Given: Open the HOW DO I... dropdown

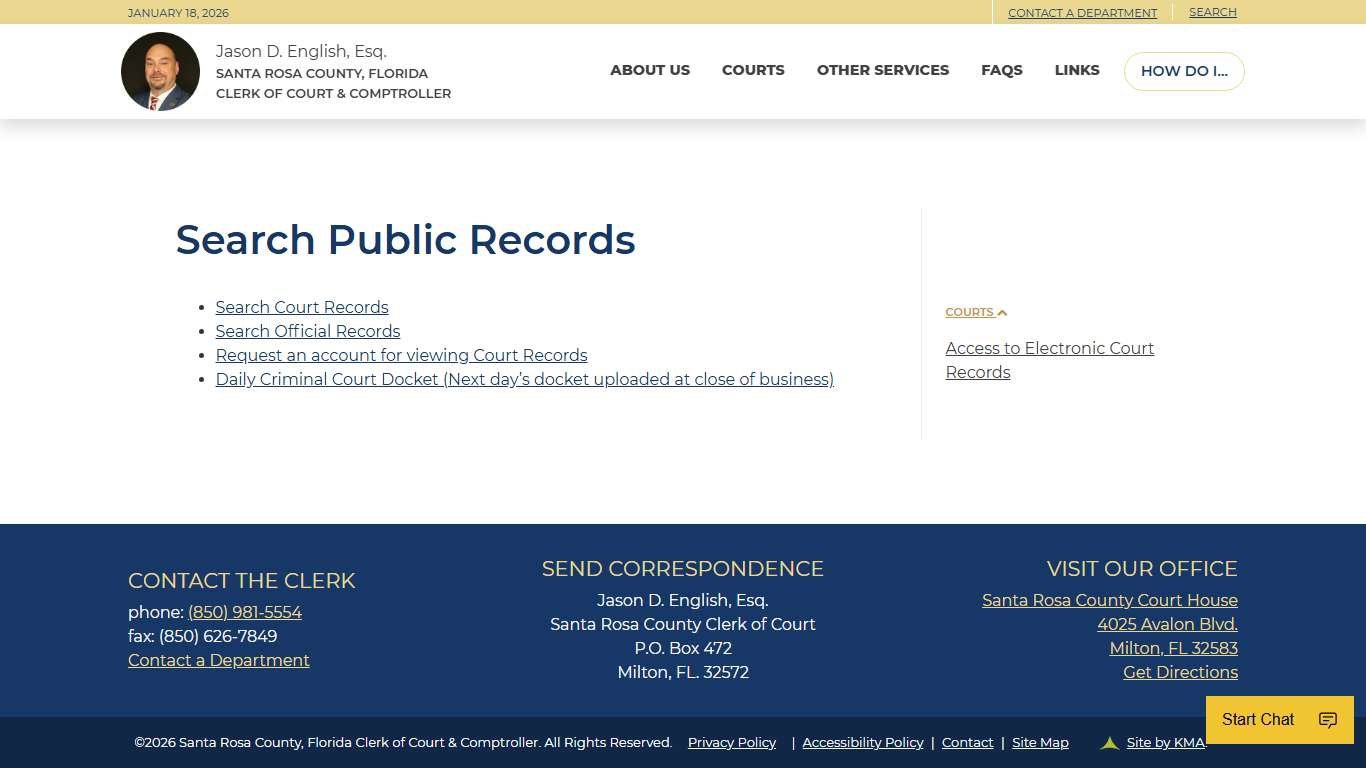Looking at the screenshot, I should tap(1184, 71).
